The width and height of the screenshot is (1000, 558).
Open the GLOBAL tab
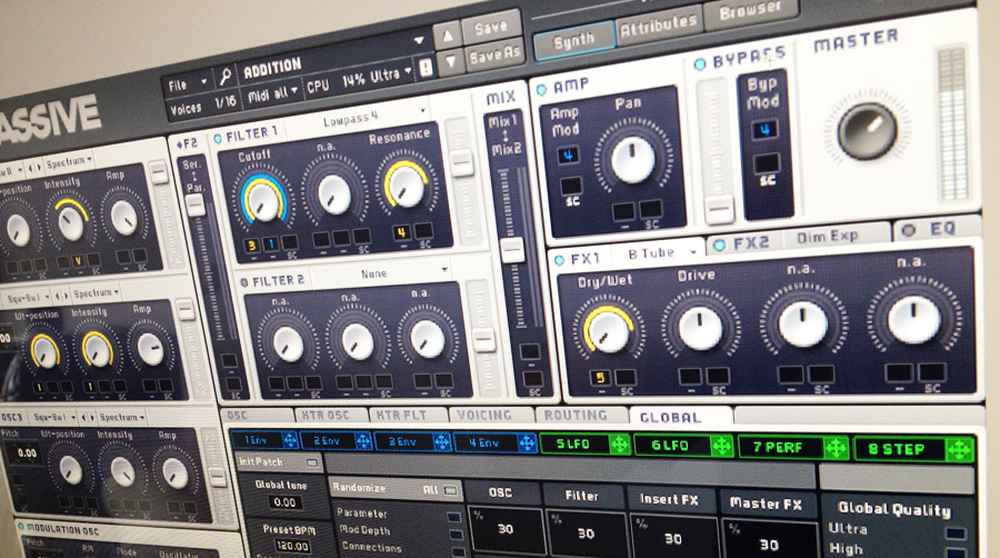click(672, 417)
